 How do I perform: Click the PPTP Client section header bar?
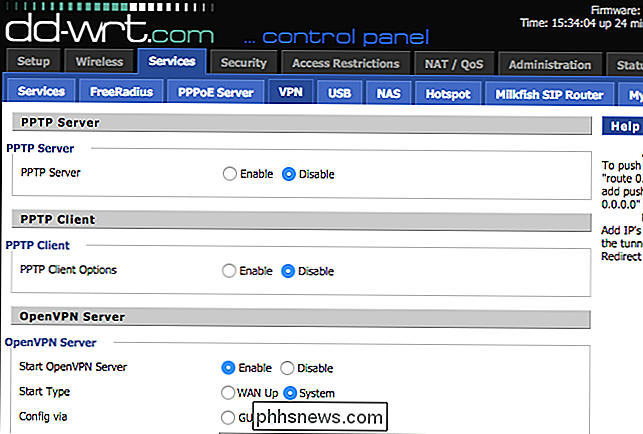coord(301,220)
